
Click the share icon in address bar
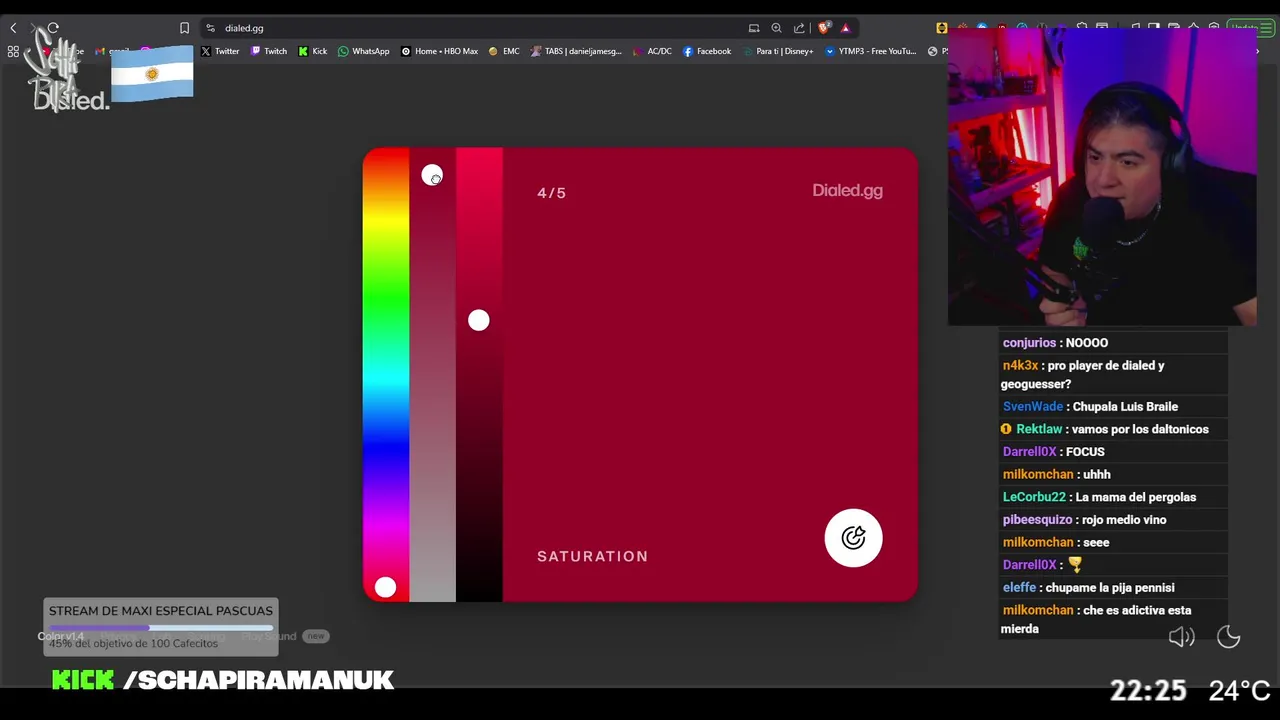click(799, 28)
